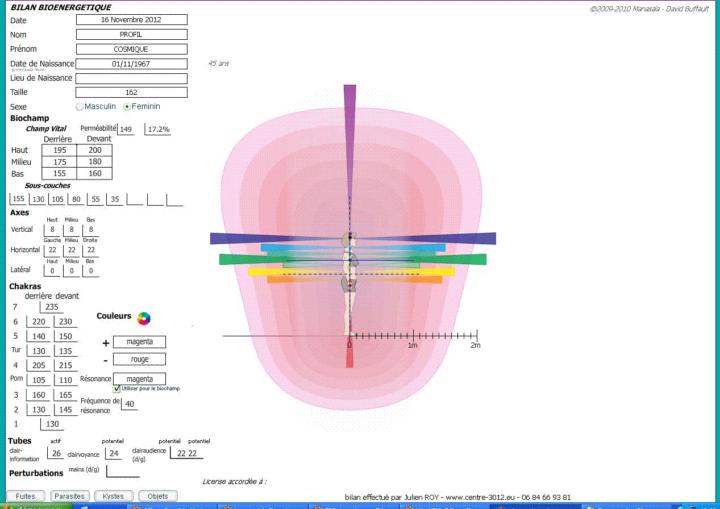Viewport: 720px width, 509px height.
Task: Select the Date de Naissance field
Action: tap(132, 64)
